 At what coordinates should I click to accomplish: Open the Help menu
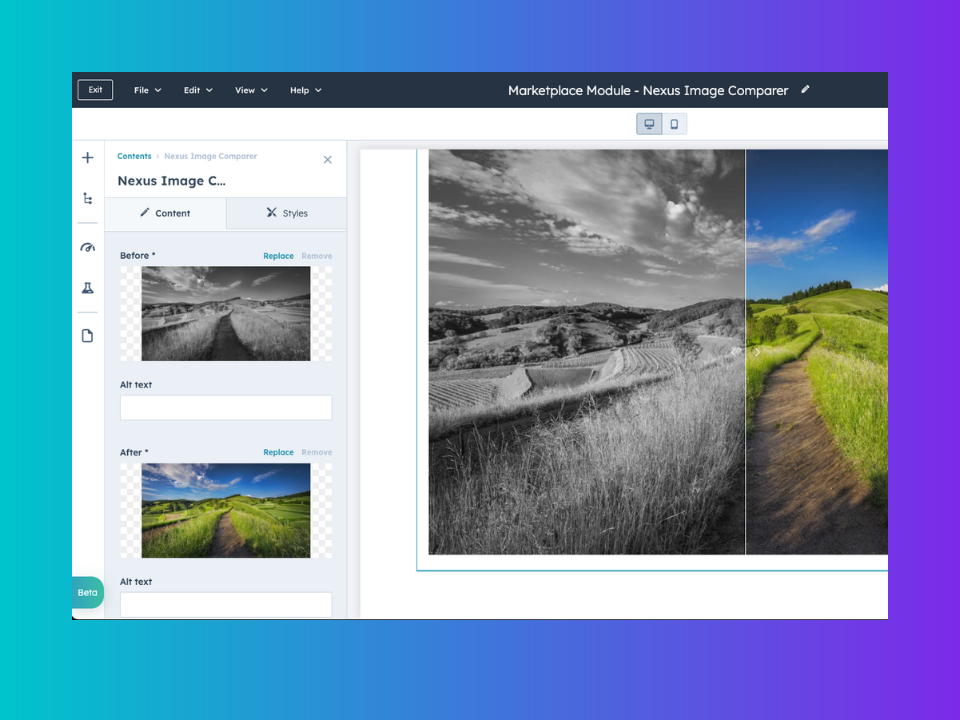305,90
